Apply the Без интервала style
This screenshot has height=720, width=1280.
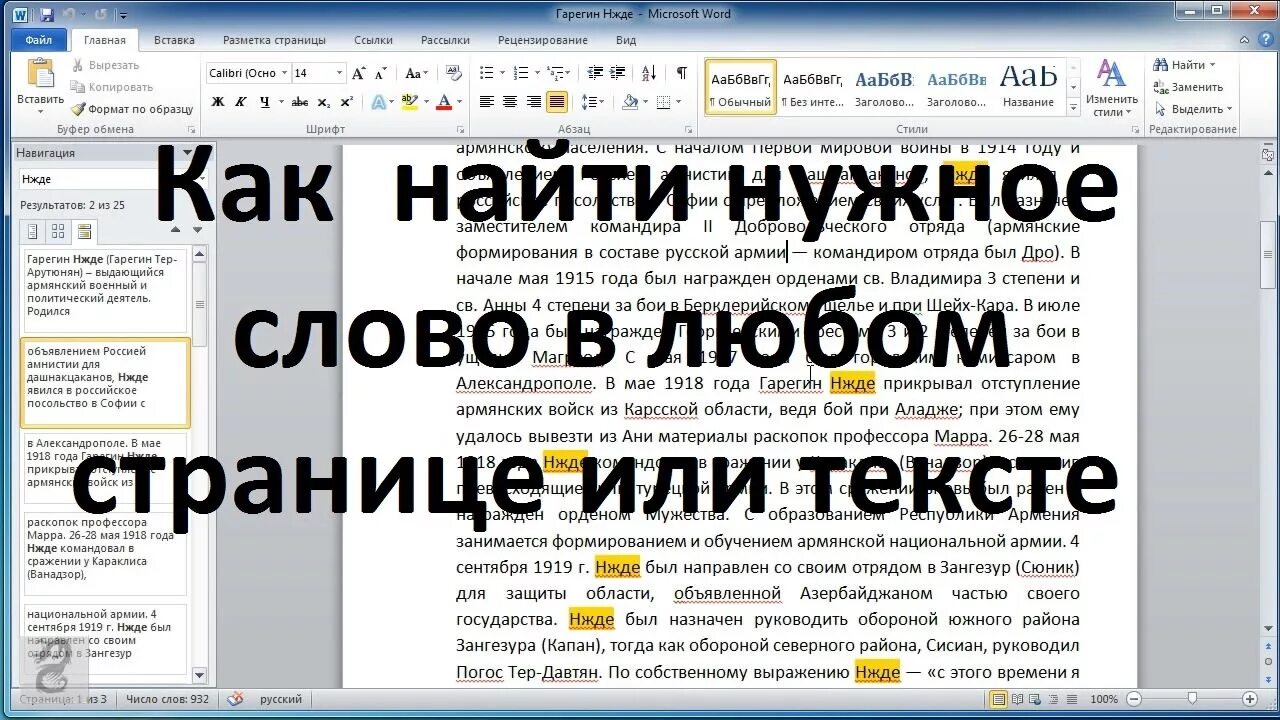click(812, 88)
